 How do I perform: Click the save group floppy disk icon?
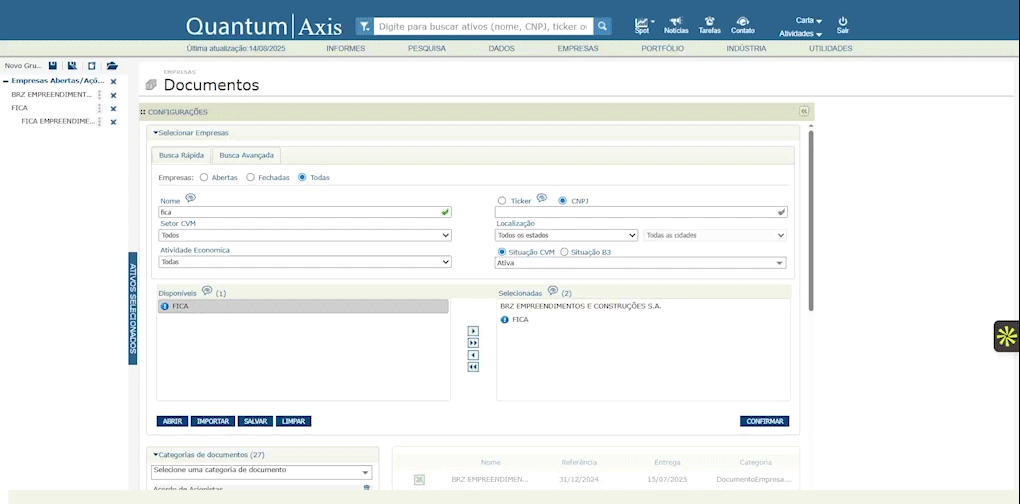tap(53, 66)
